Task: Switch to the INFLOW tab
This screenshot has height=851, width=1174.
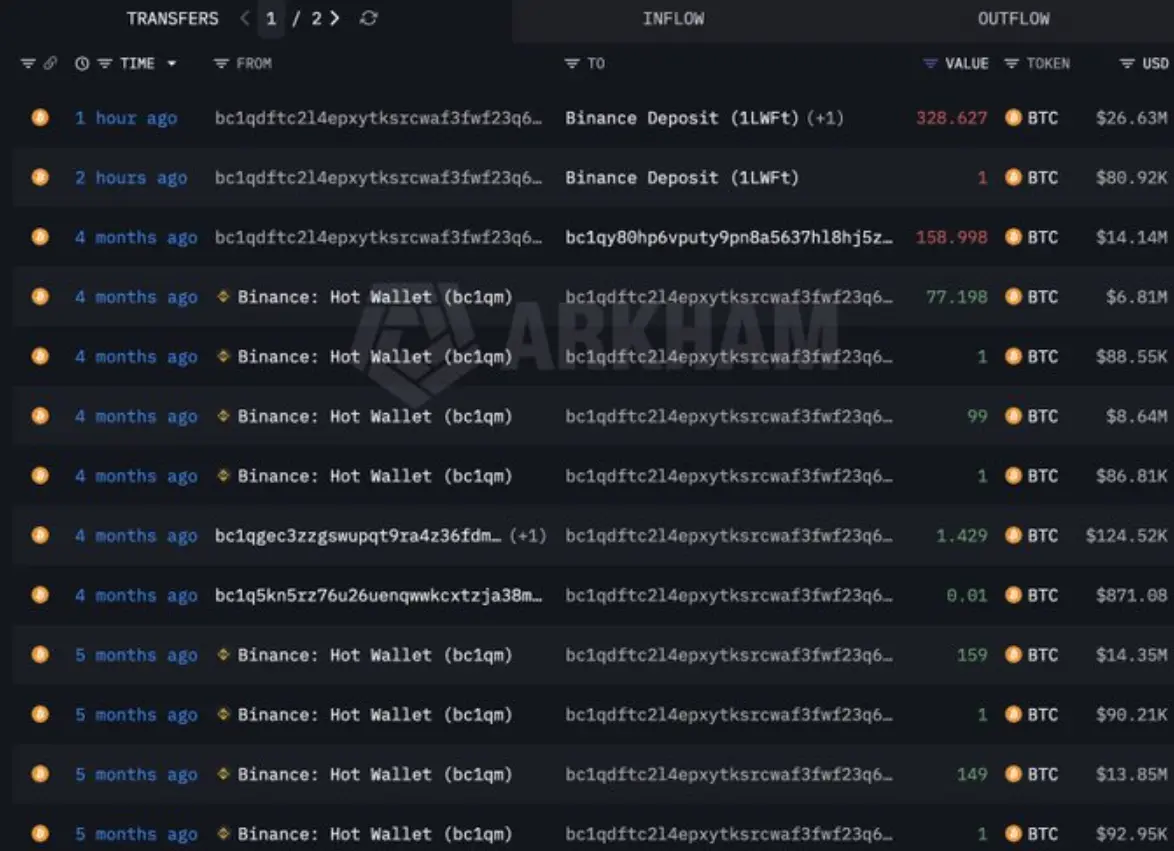Action: (x=673, y=19)
